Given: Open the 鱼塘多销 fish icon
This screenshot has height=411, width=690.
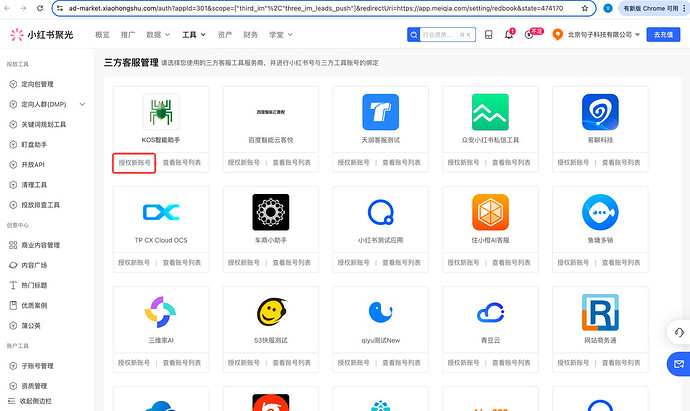Looking at the screenshot, I should 600,212.
